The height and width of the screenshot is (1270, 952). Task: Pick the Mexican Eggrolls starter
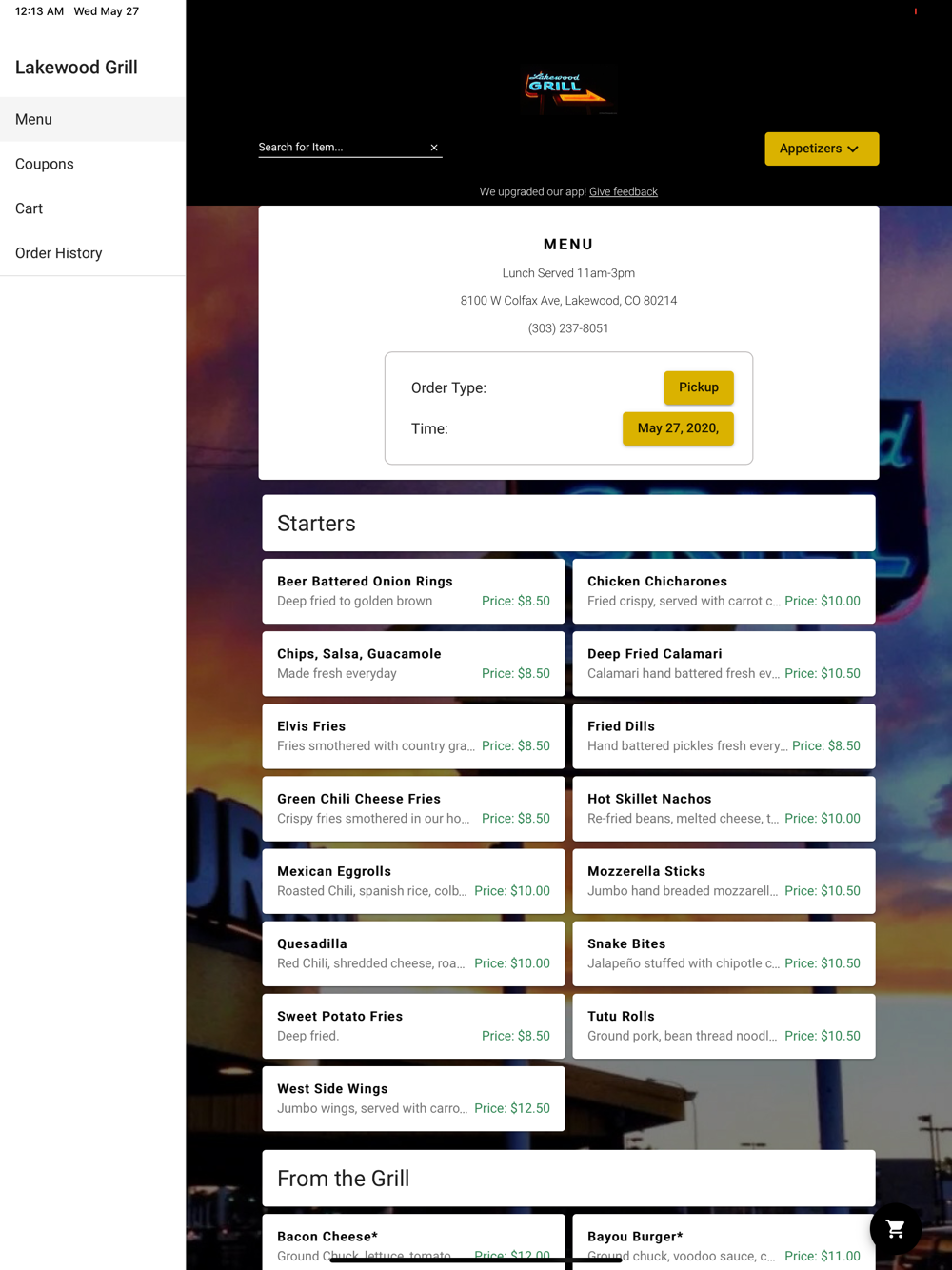coord(413,881)
